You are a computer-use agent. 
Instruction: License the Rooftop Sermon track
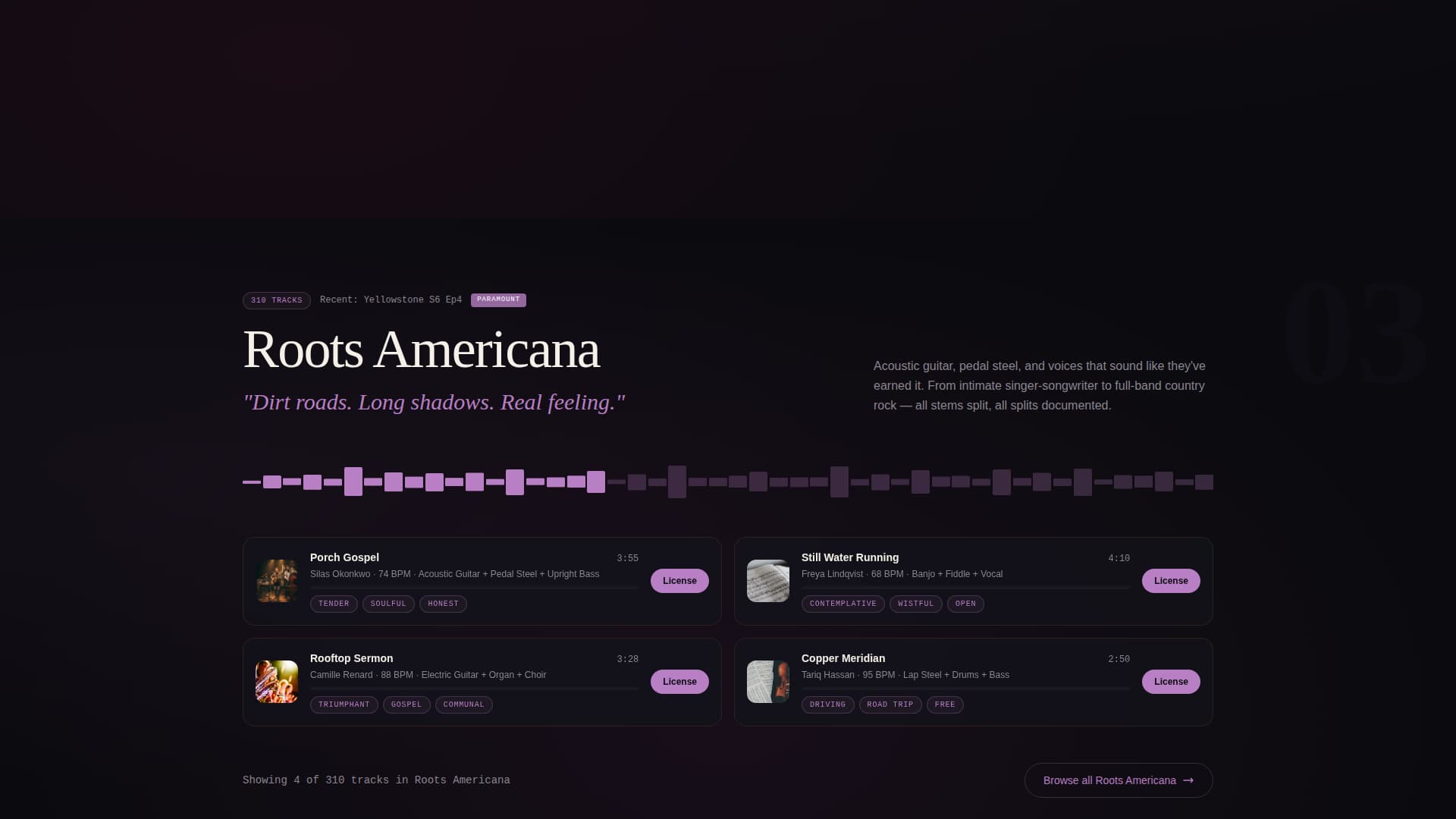click(x=679, y=681)
